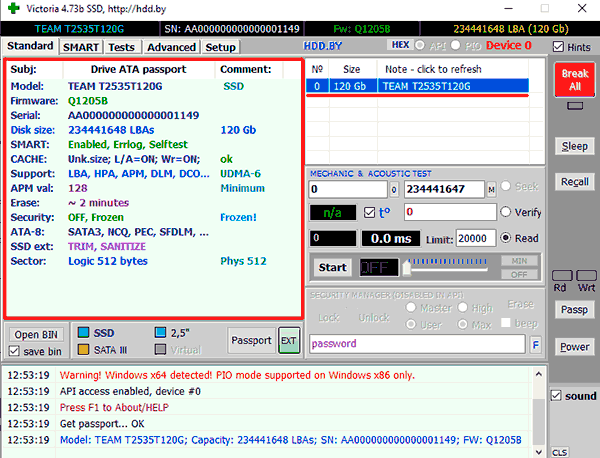Toggle the temperature monitoring checkbox

[369, 212]
